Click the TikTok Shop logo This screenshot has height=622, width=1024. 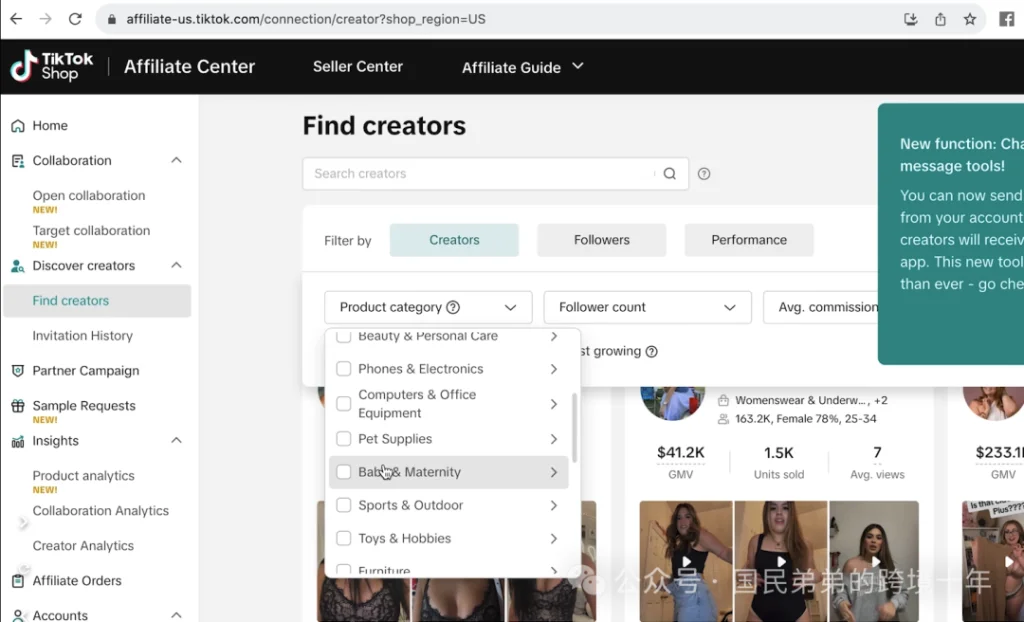click(x=52, y=67)
